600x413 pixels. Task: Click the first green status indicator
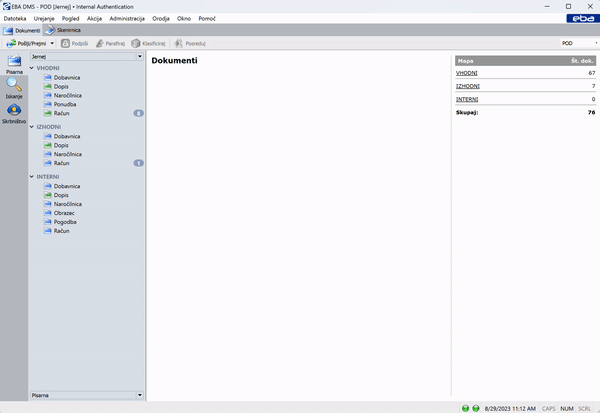point(466,408)
